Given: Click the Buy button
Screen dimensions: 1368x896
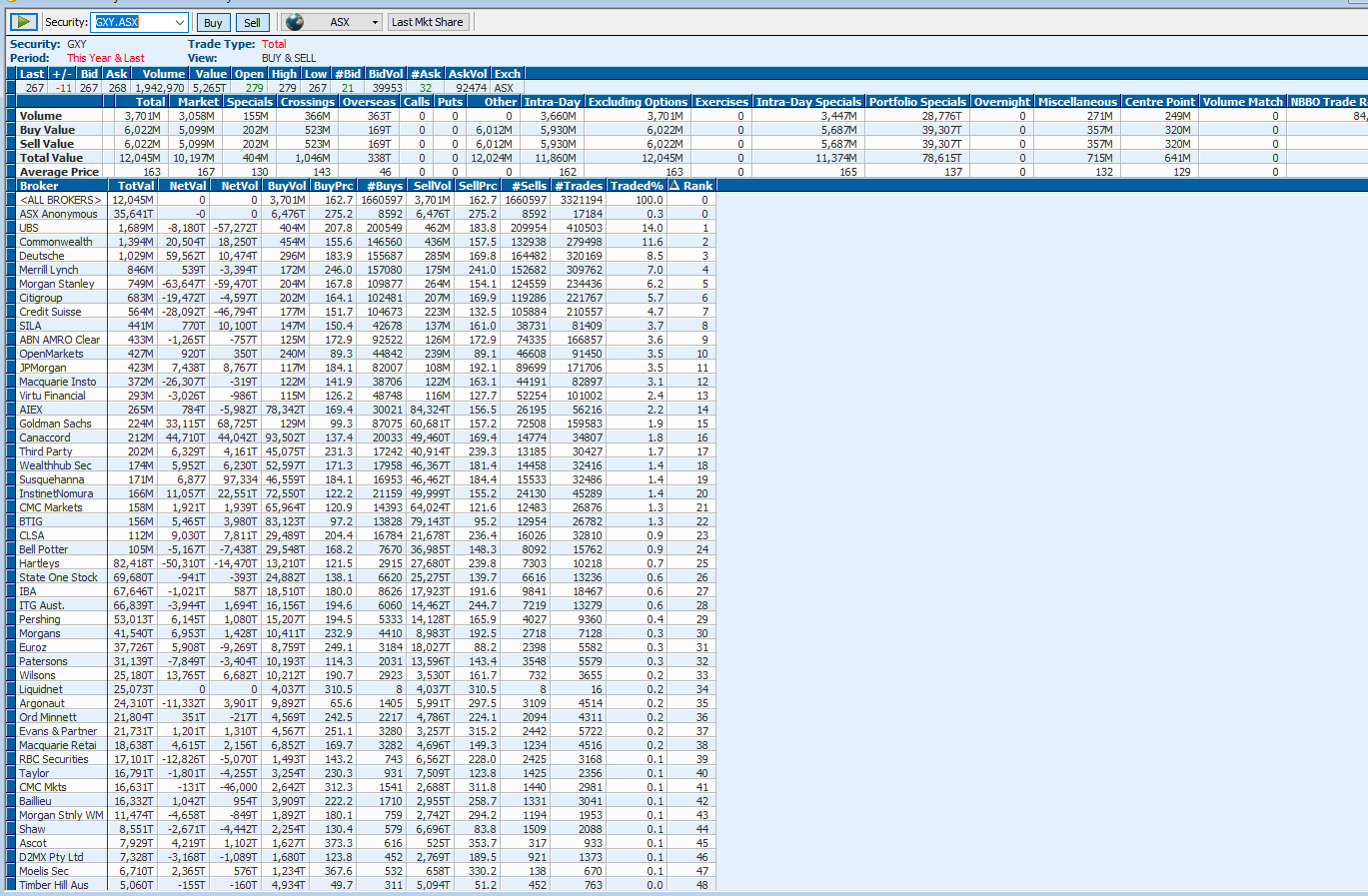Looking at the screenshot, I should [x=213, y=22].
